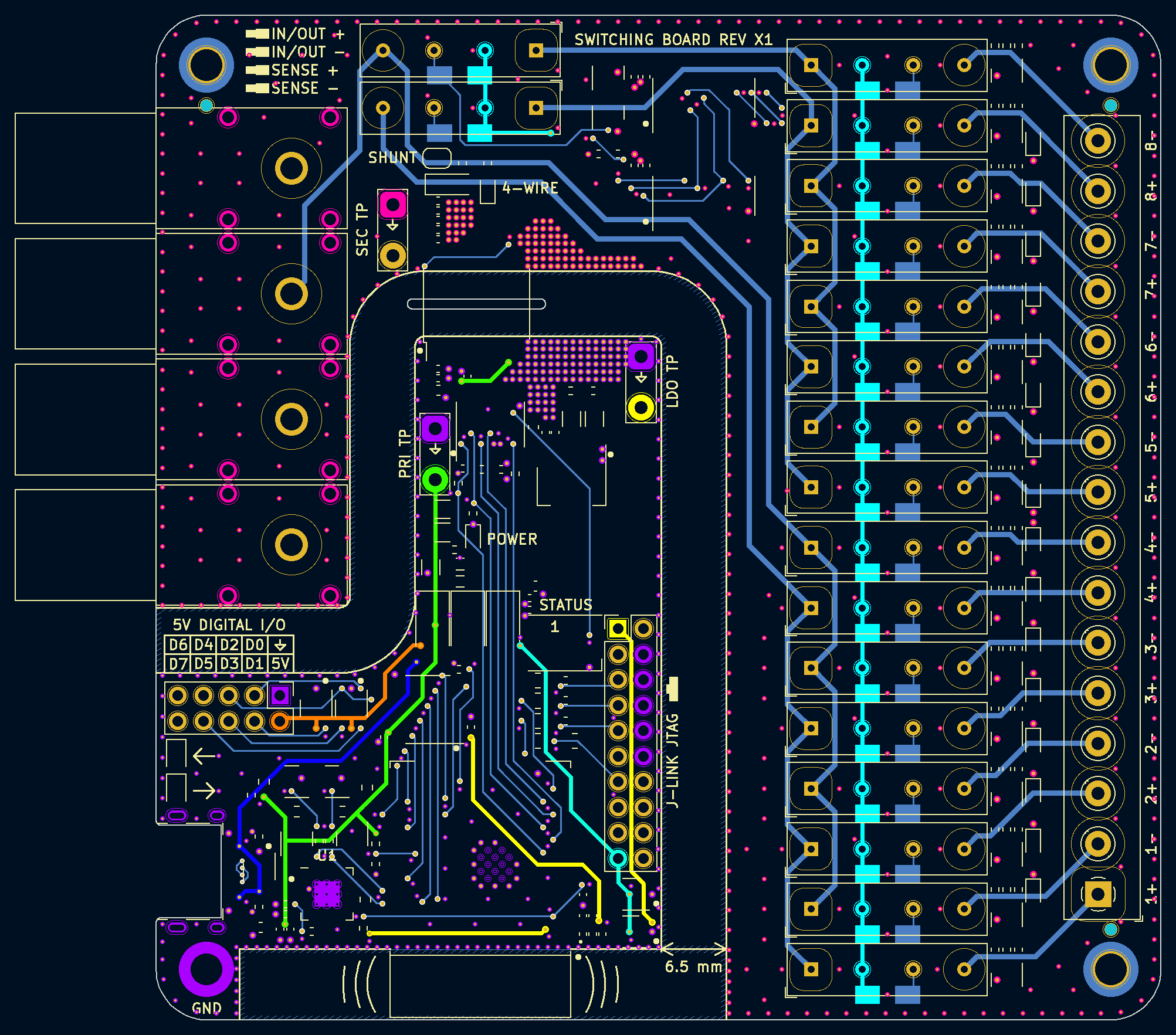Click the D3 pin label cell

pyautogui.click(x=229, y=663)
